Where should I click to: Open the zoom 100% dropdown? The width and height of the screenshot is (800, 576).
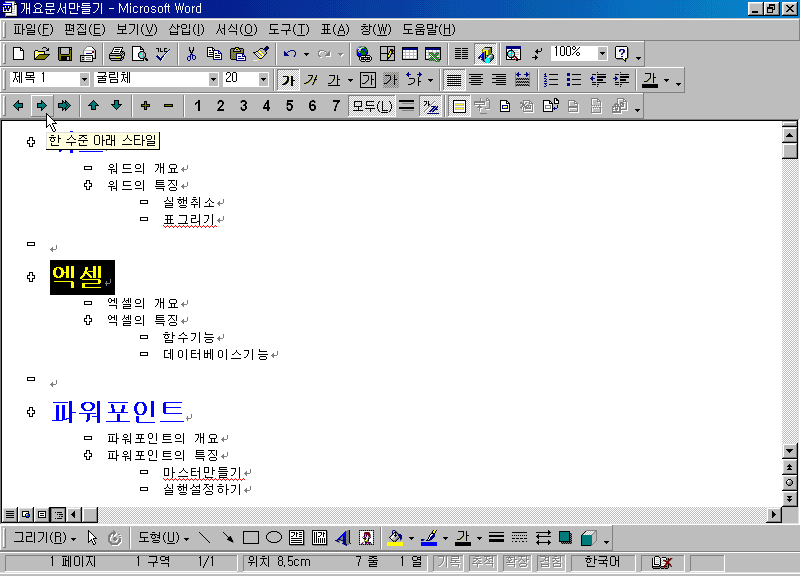click(602, 53)
